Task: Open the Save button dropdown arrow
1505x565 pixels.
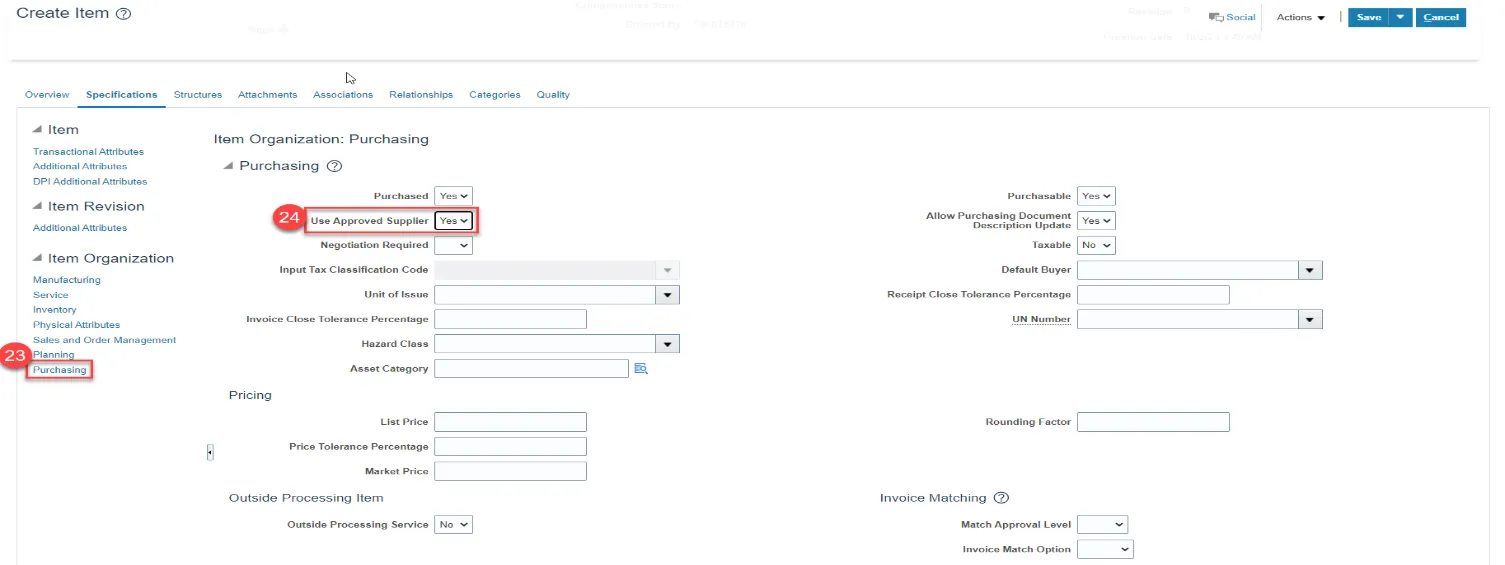Action: [x=1400, y=17]
